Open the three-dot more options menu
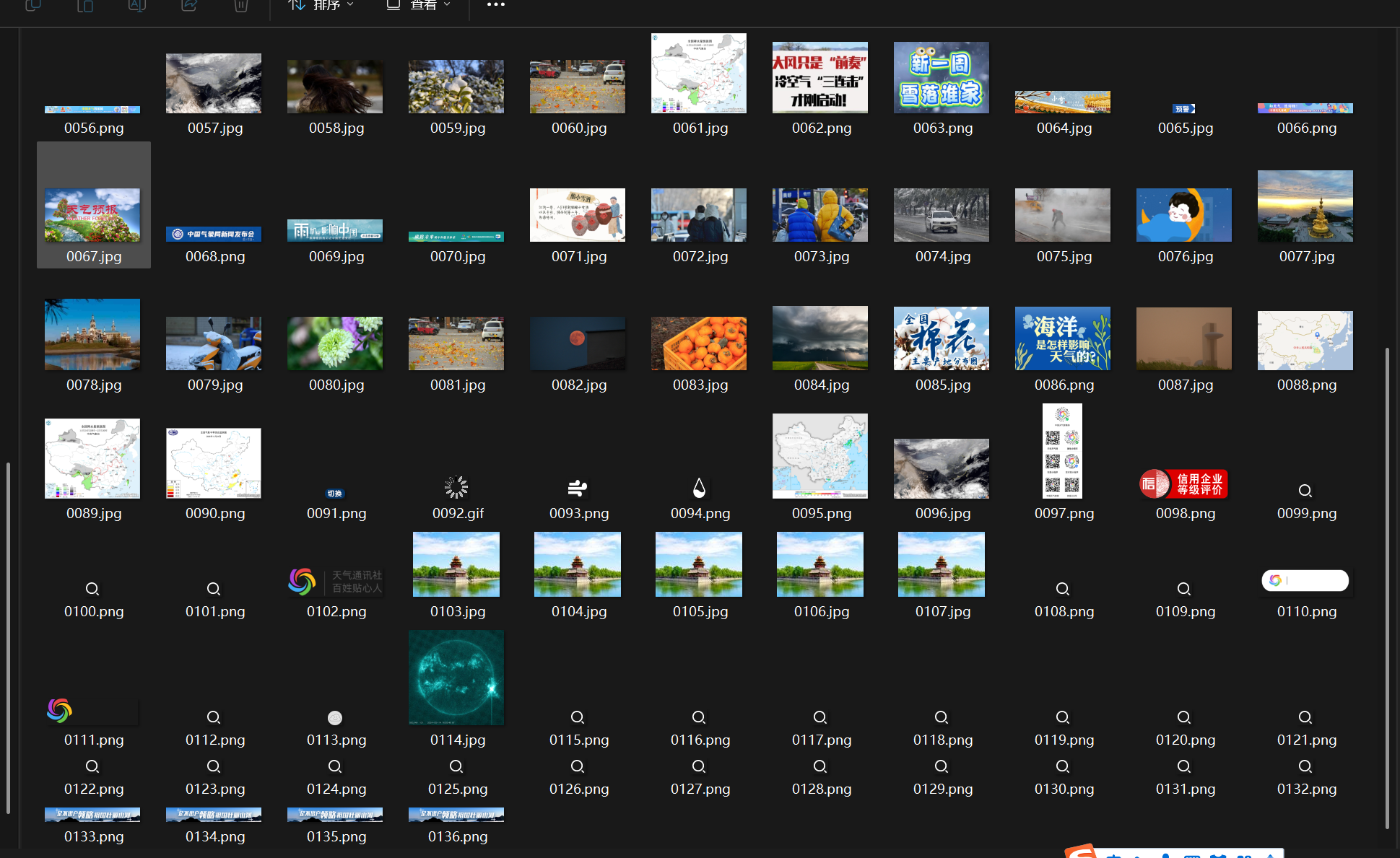Viewport: 1400px width, 858px height. 496,5
